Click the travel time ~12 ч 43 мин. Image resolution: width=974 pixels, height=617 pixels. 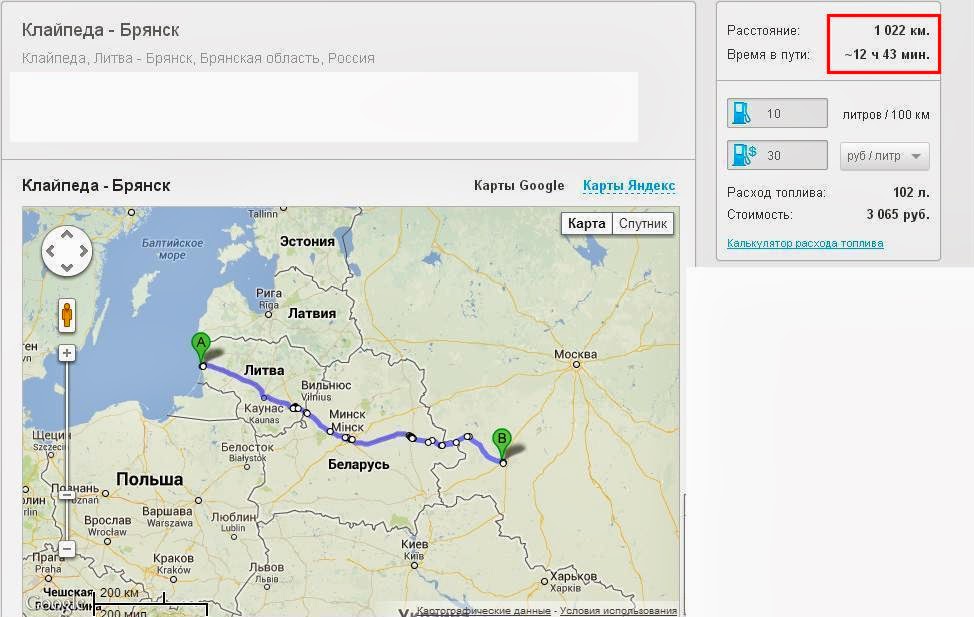pyautogui.click(x=886, y=55)
